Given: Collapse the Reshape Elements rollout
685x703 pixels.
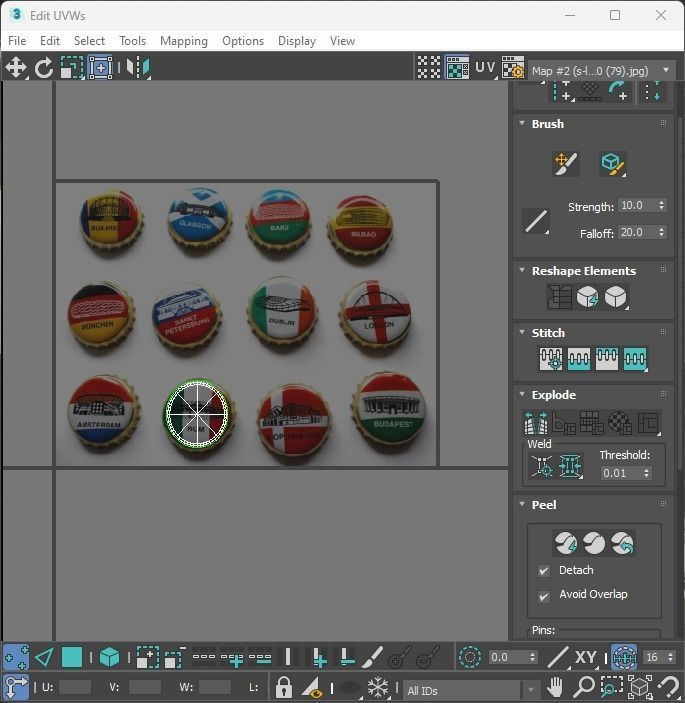Looking at the screenshot, I should (522, 270).
